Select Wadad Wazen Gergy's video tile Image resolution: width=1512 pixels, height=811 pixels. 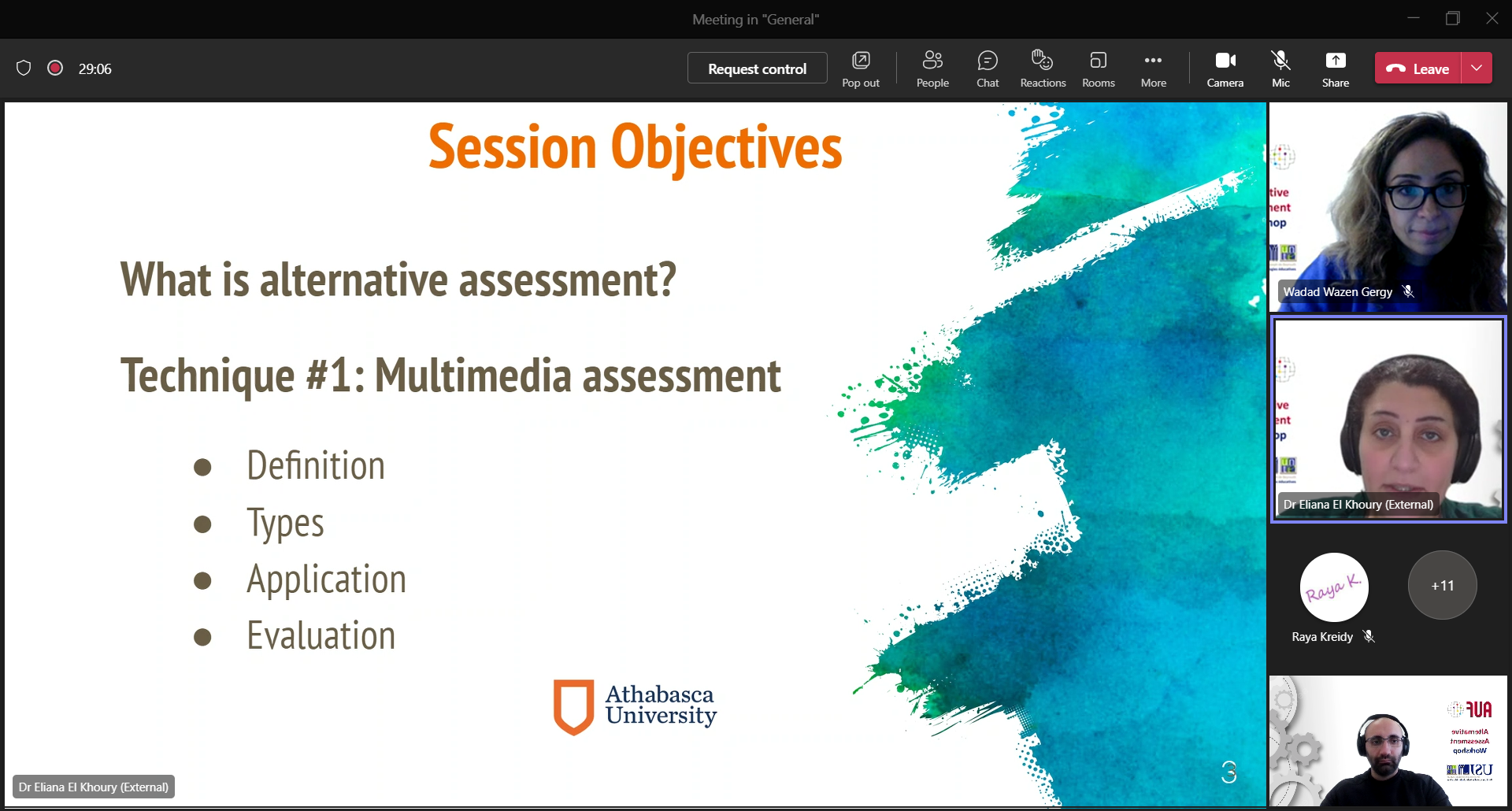coord(1388,207)
